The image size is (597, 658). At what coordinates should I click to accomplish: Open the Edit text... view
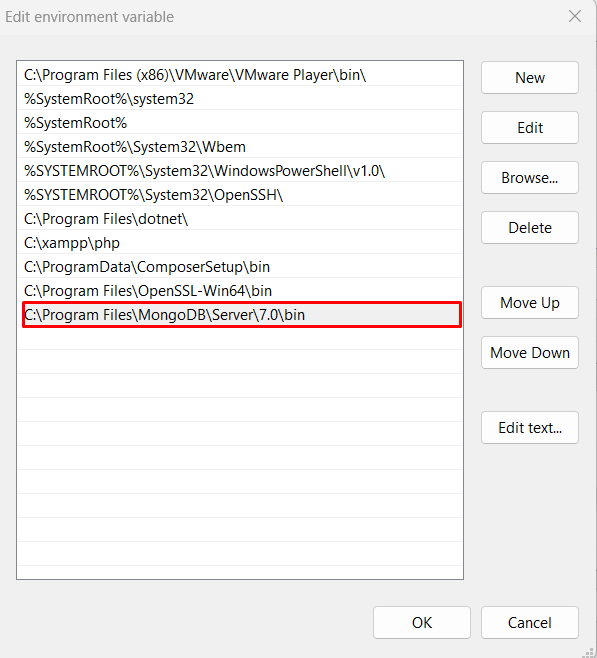click(x=530, y=428)
